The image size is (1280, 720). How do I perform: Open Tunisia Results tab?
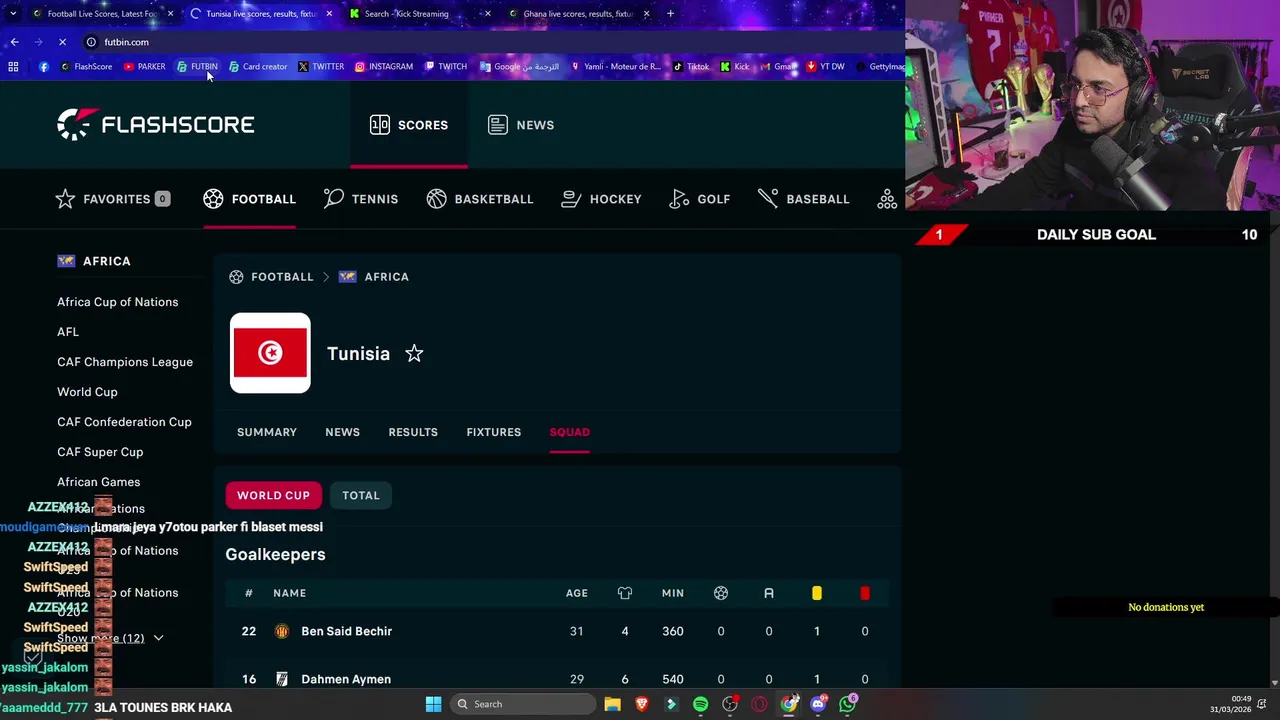click(413, 432)
